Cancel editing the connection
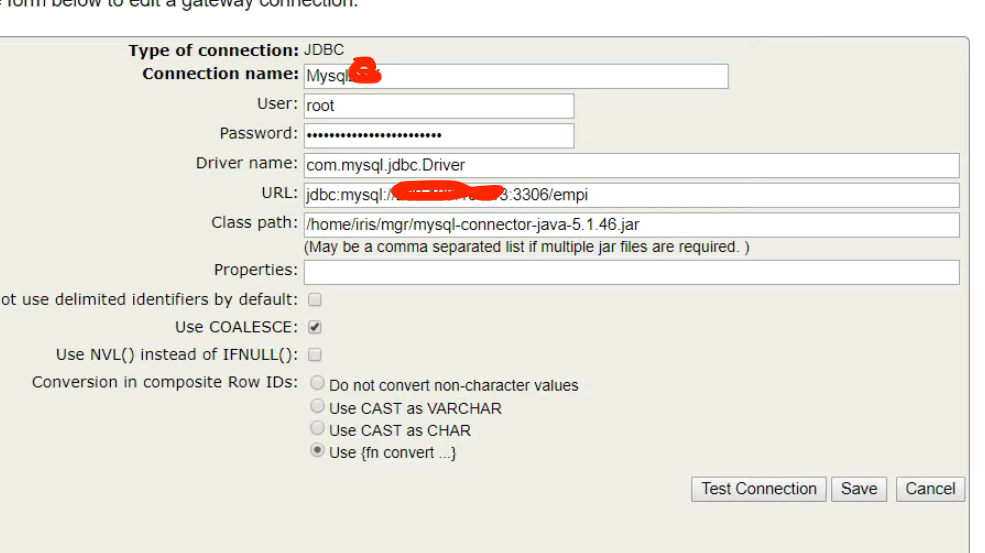Screen dimensions: 985x553 [930, 489]
